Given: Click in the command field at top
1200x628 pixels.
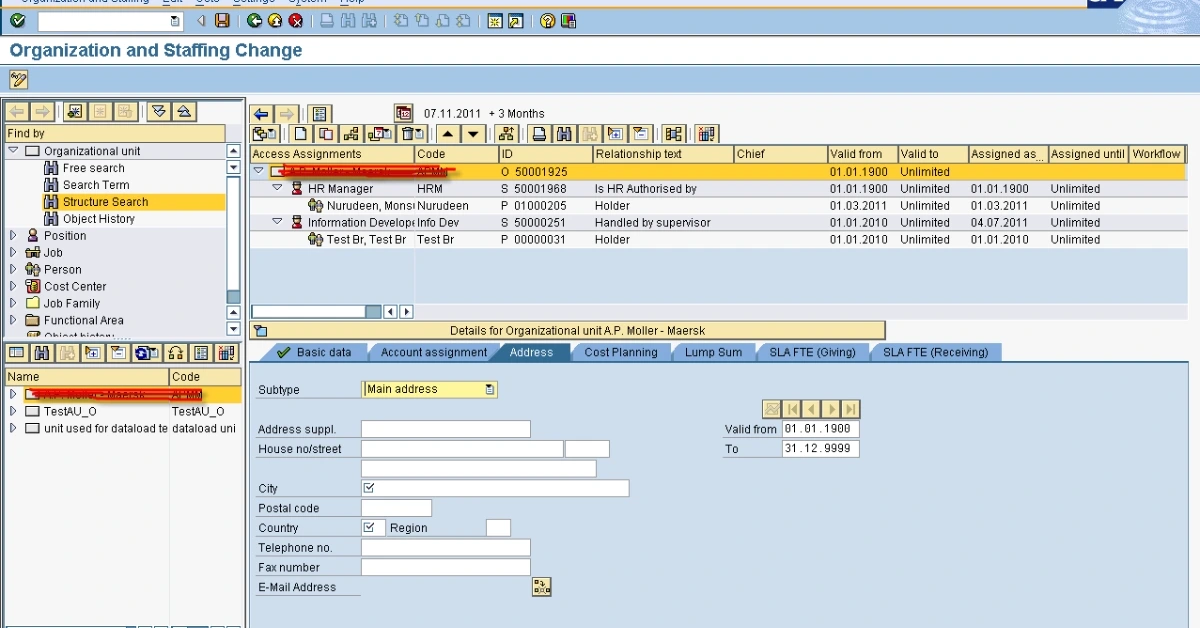Looking at the screenshot, I should [x=110, y=21].
